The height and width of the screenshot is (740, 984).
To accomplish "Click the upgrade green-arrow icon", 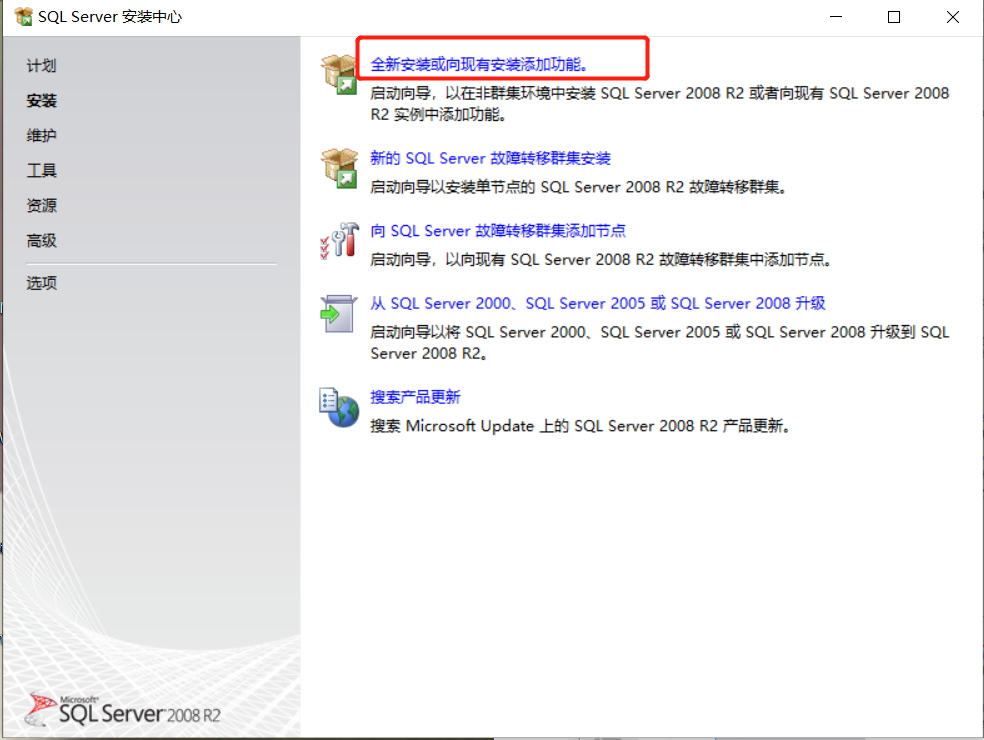I will [339, 313].
